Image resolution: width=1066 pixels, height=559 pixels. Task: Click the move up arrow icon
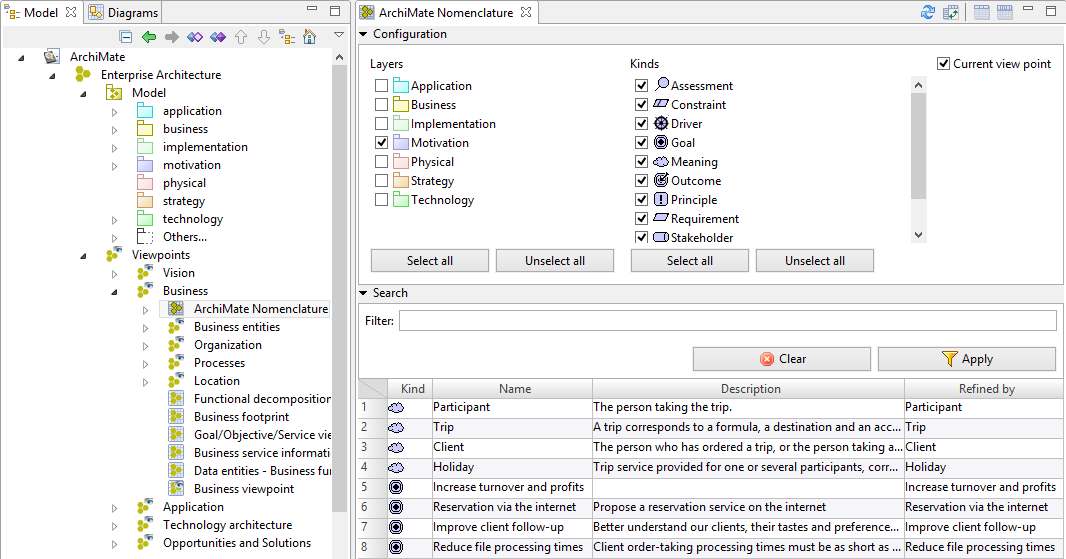(x=241, y=37)
